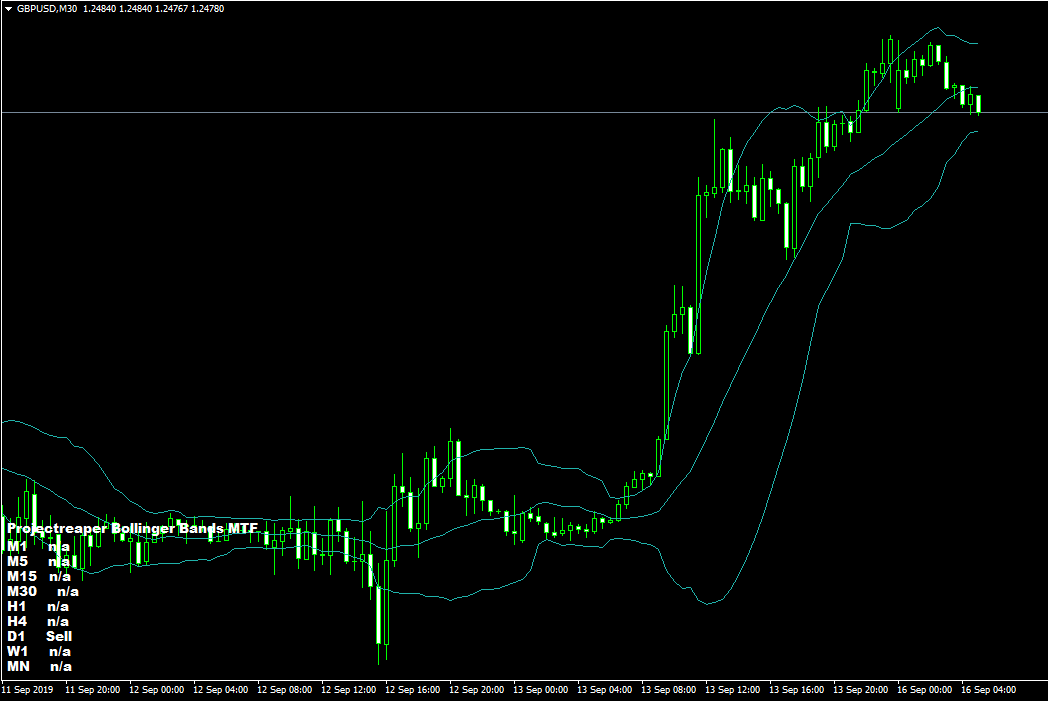1048x702 pixels.
Task: Click the MN timeframe signal row
Action: coord(40,667)
